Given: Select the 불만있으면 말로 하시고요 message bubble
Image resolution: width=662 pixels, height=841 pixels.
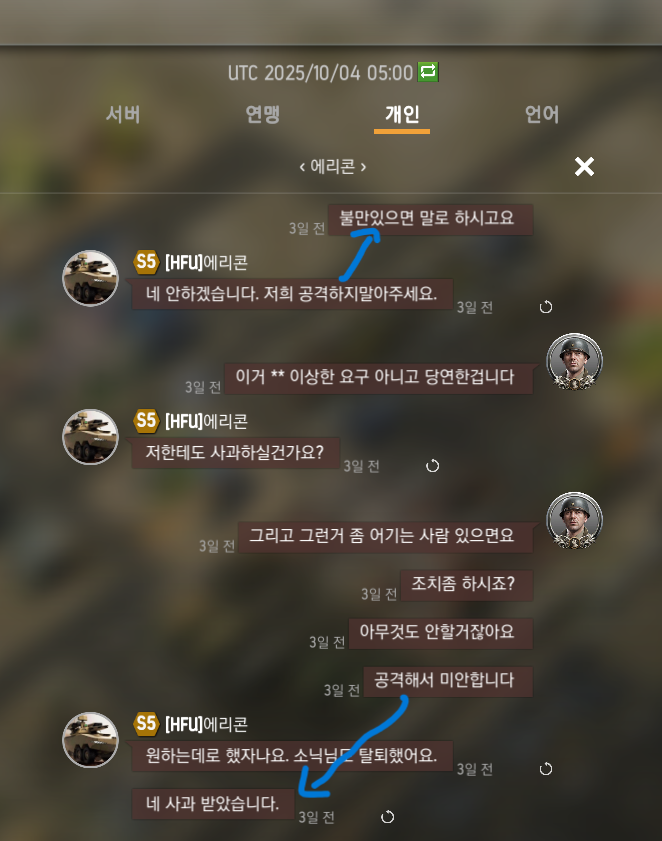Looking at the screenshot, I should (x=430, y=219).
